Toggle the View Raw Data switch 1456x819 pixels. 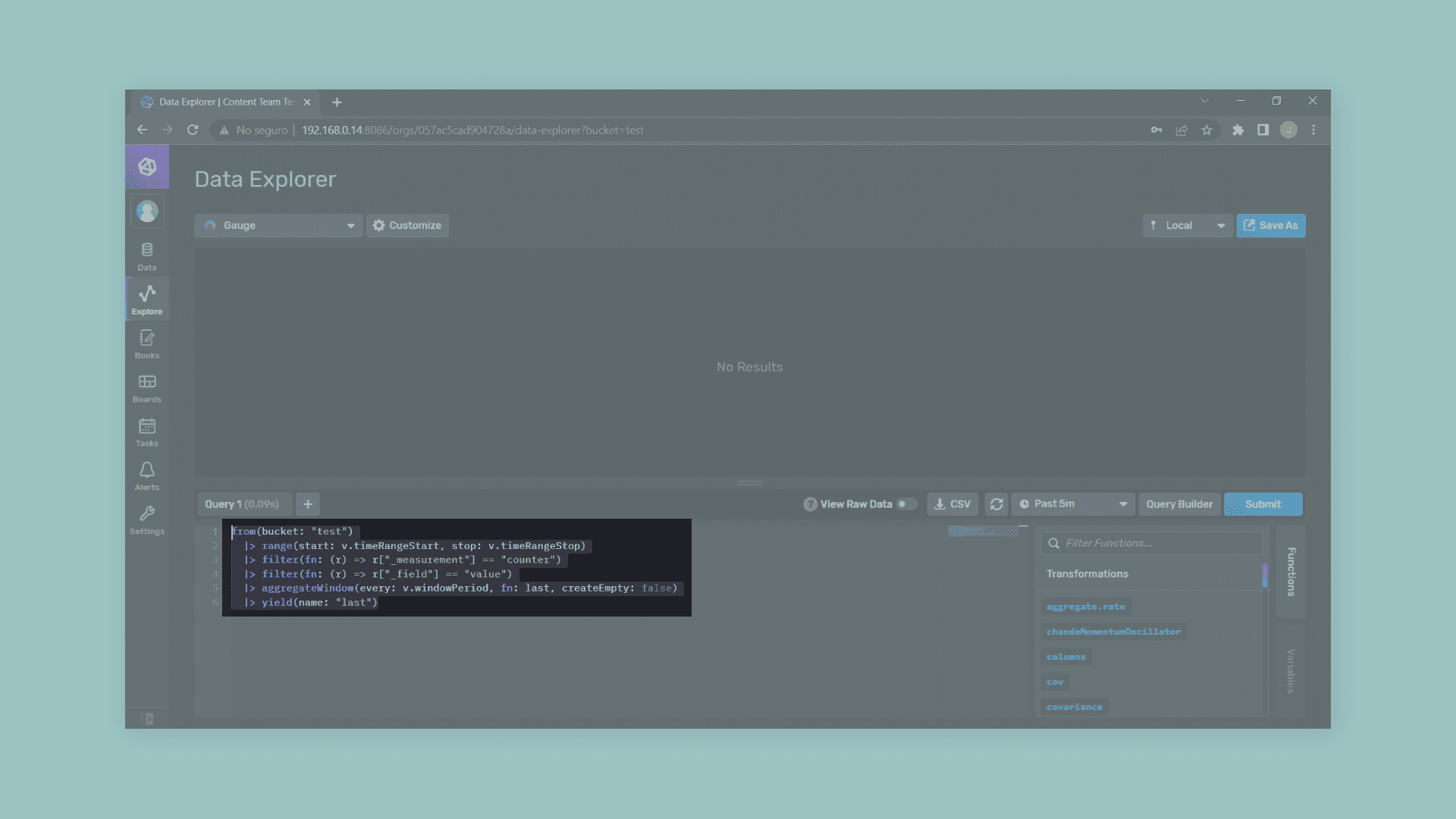point(905,504)
